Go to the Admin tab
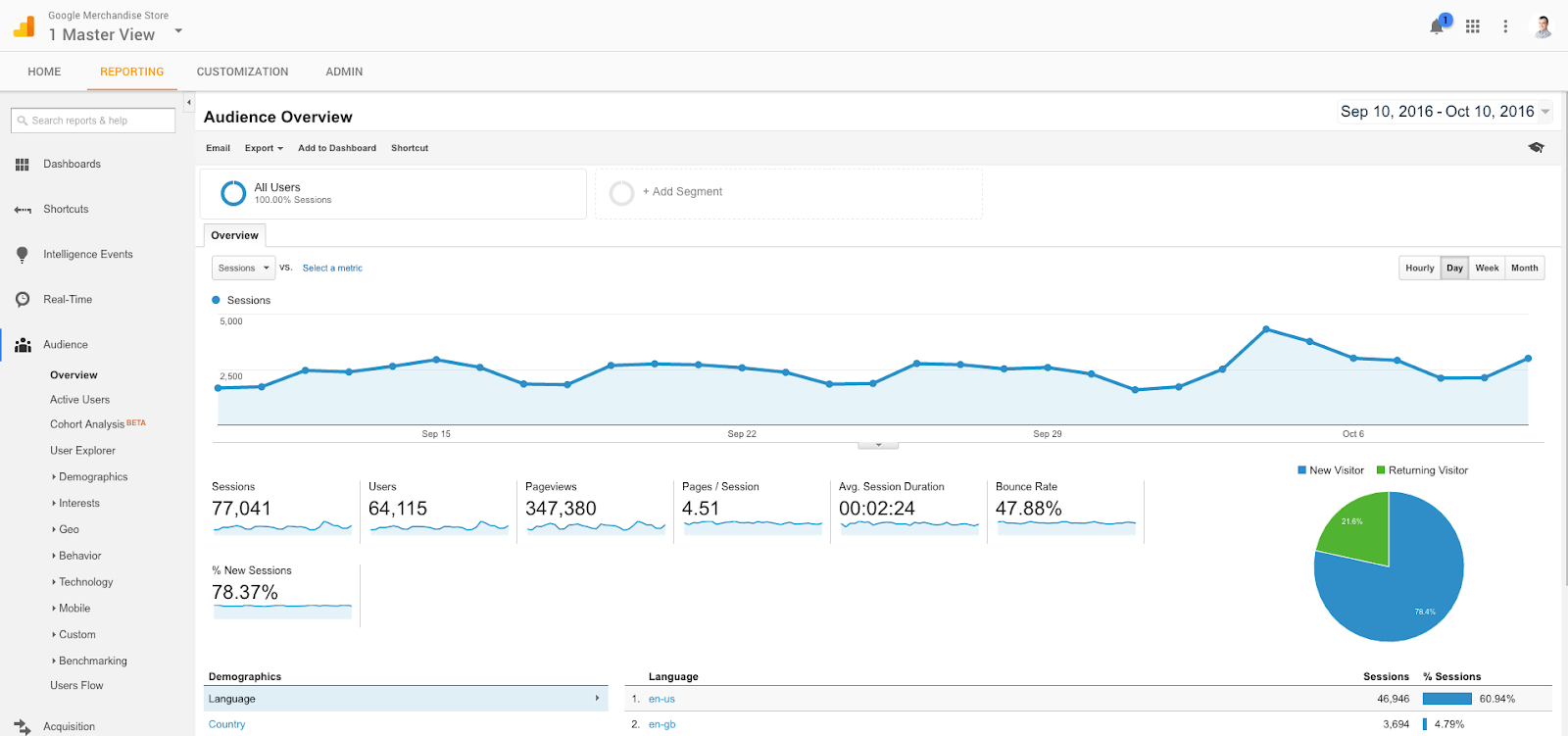This screenshot has height=736, width=1568. pos(344,72)
